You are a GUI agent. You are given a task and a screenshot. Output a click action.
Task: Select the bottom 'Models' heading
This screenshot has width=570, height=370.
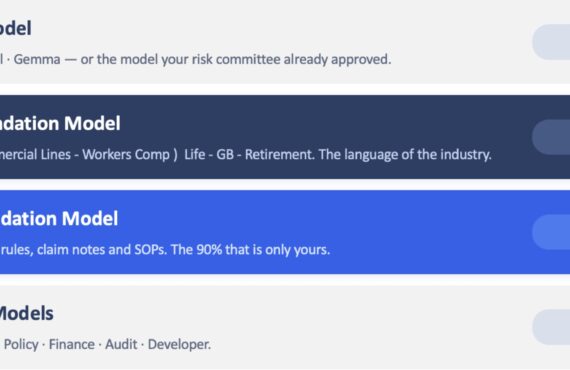click(27, 313)
